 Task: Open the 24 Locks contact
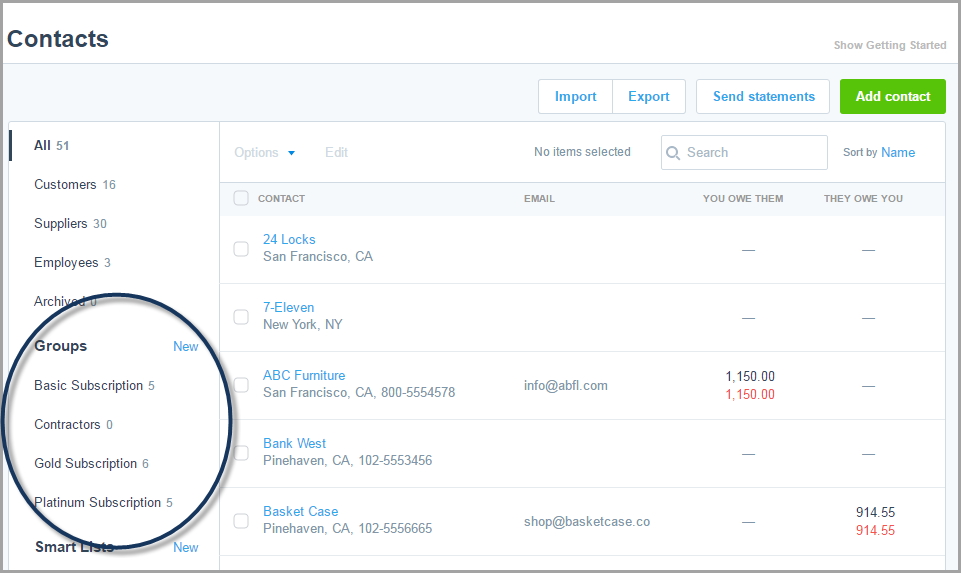click(x=289, y=240)
